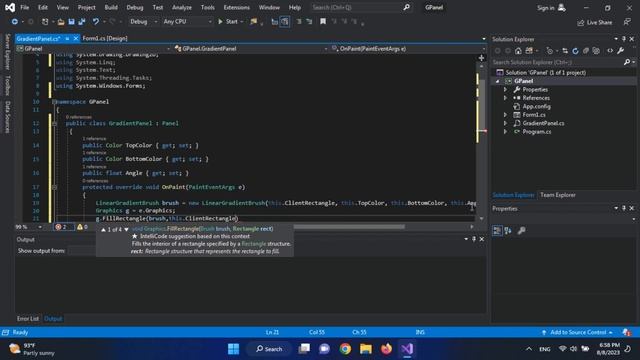Toggle auto hide pin on Properties panel
The height and width of the screenshot is (360, 640).
(624, 208)
